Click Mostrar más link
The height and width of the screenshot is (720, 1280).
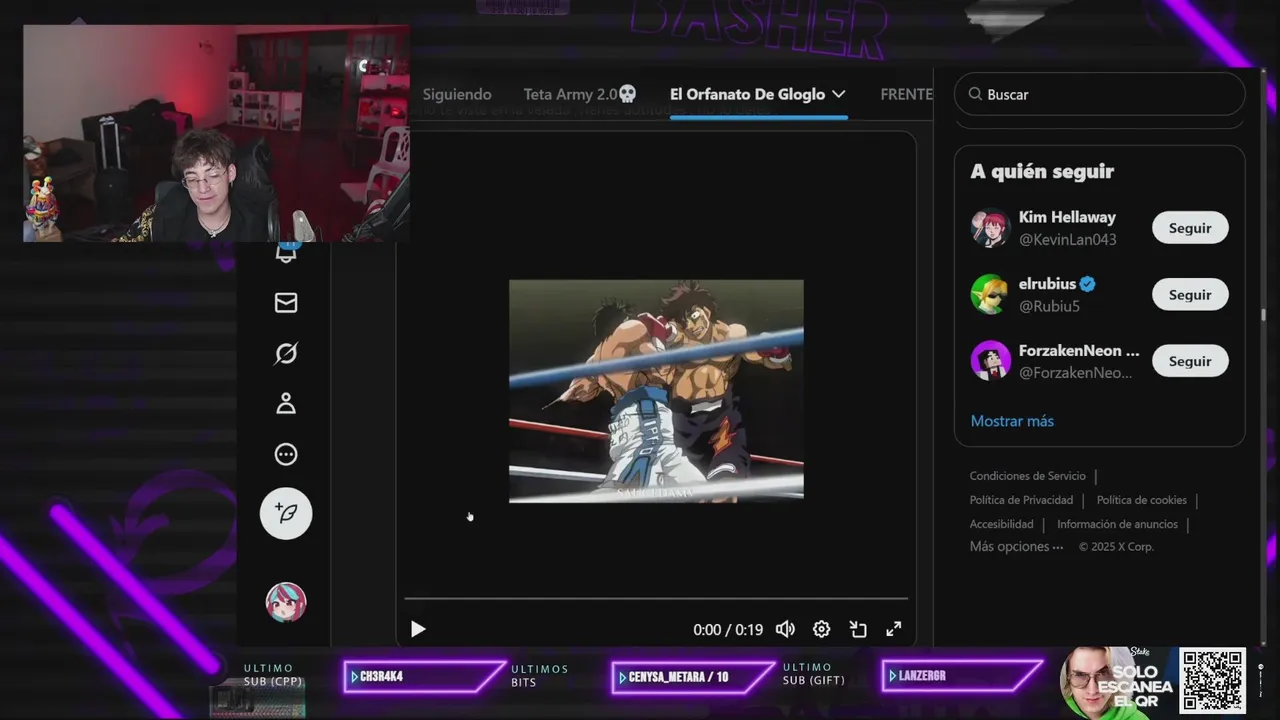click(x=1012, y=421)
